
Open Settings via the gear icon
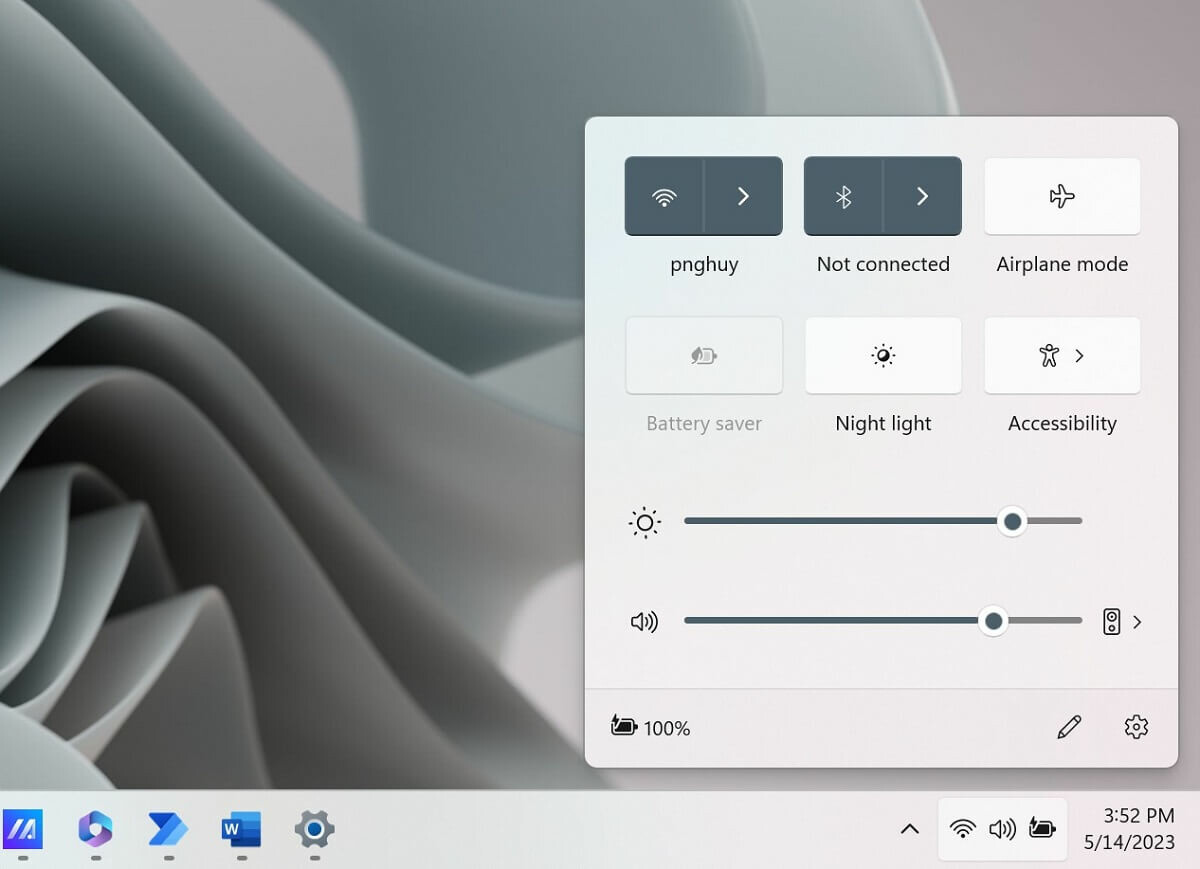tap(1135, 728)
